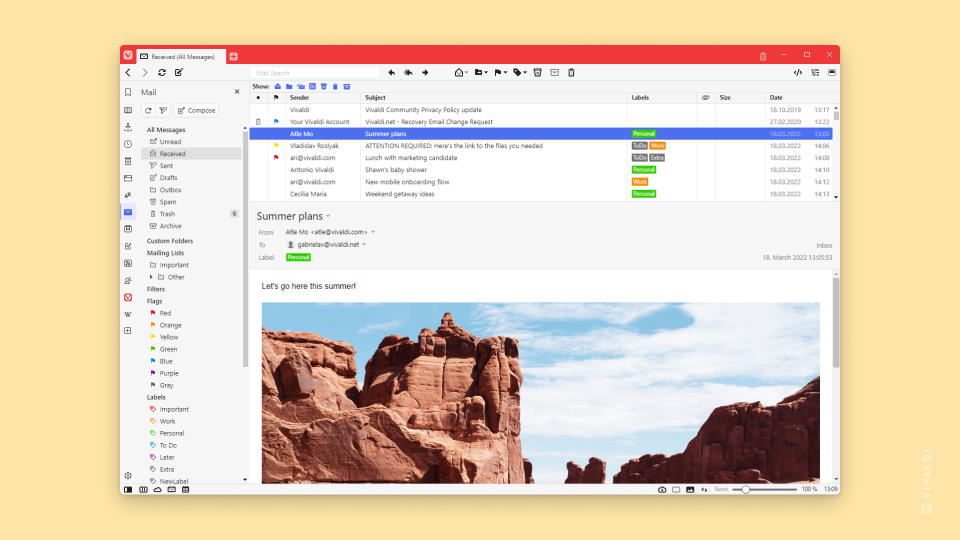This screenshot has height=540, width=960.
Task: Open Settings gear at sidebar bottom
Action: tap(128, 476)
